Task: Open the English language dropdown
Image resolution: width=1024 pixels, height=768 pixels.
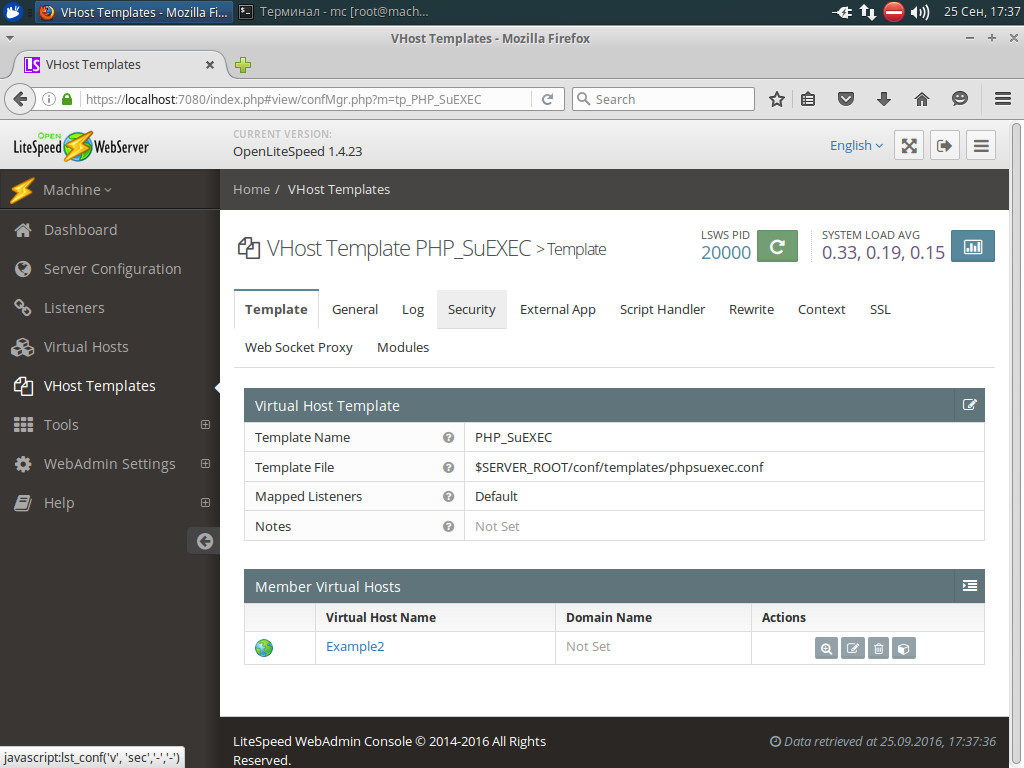Action: 856,146
